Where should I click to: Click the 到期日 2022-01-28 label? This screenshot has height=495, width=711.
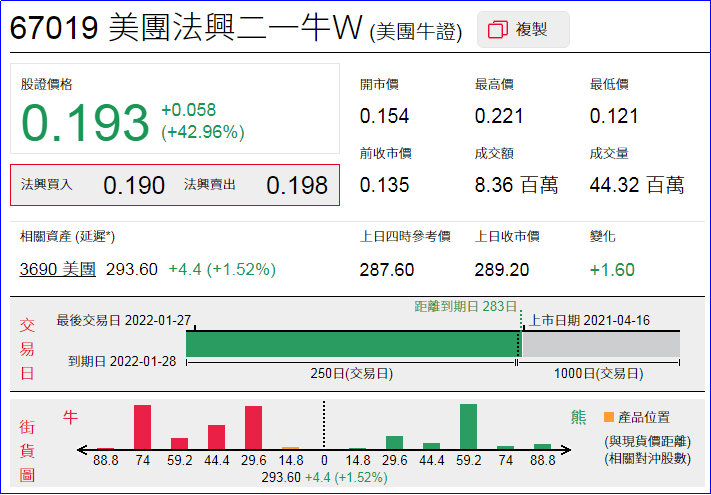pyautogui.click(x=122, y=361)
